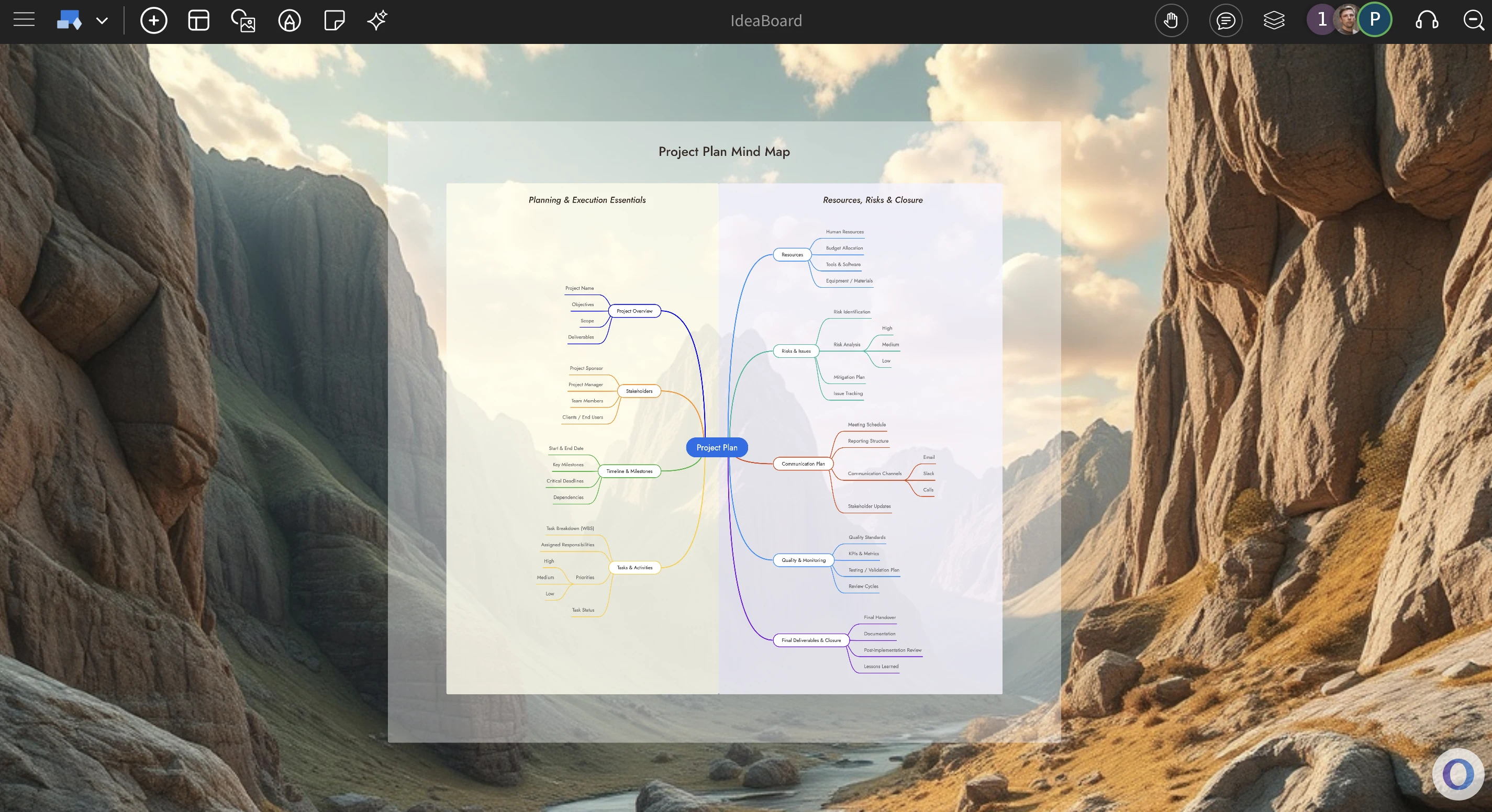Select the hand pan tool
The image size is (1492, 812).
[1171, 20]
